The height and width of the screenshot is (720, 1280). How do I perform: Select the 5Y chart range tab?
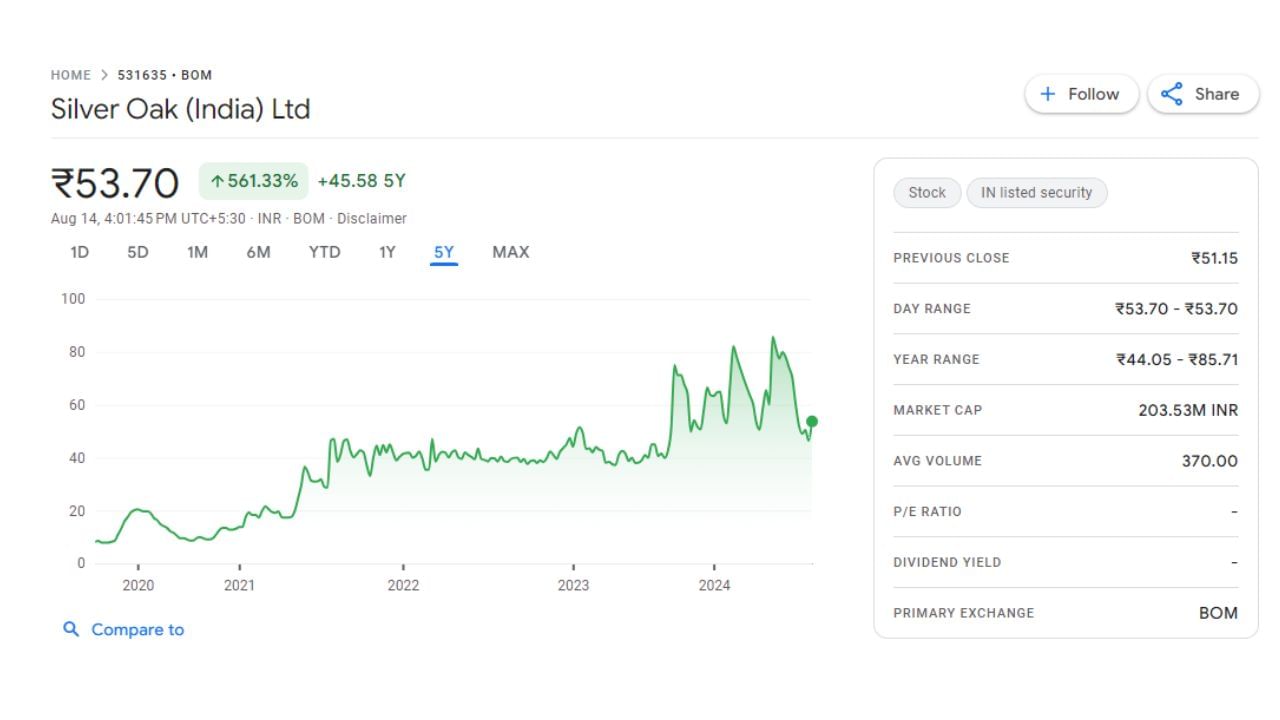point(444,252)
